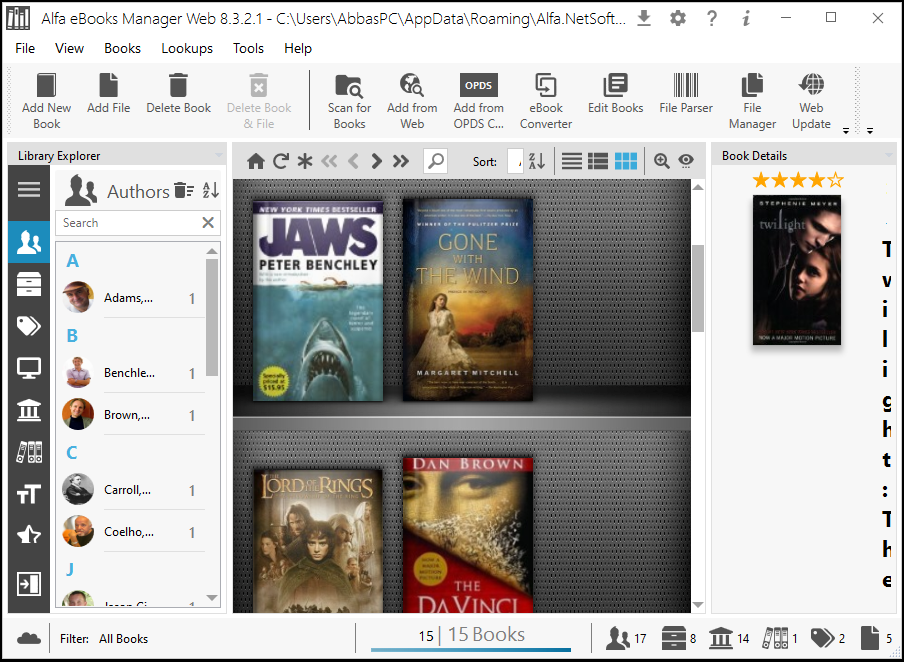Open Add from OPDS Catalog
Image resolution: width=904 pixels, height=662 pixels.
coord(479,101)
